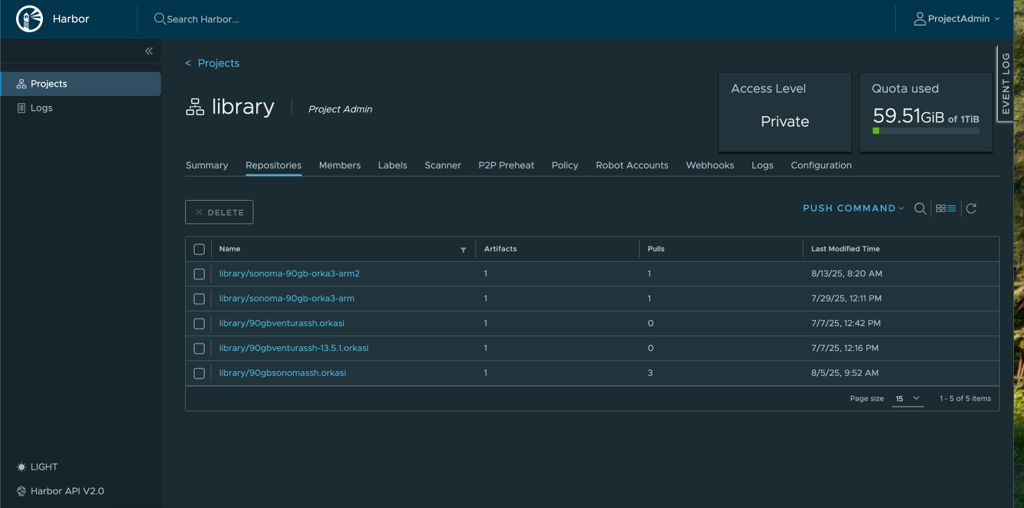Open the Members tab
The width and height of the screenshot is (1024, 508).
click(340, 165)
